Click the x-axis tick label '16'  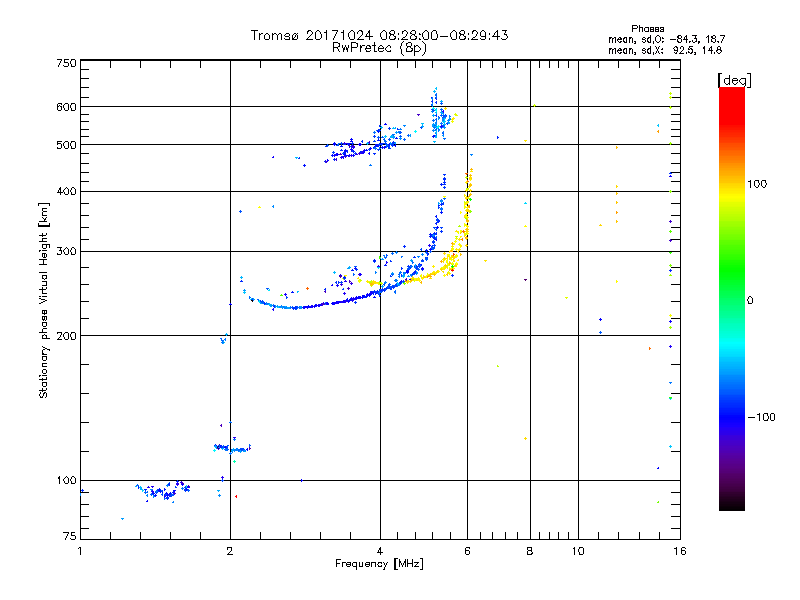[x=680, y=551]
